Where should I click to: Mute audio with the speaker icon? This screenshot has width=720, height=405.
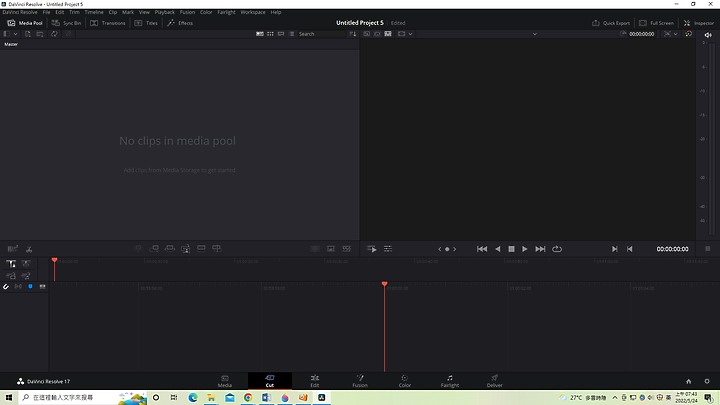(708, 34)
